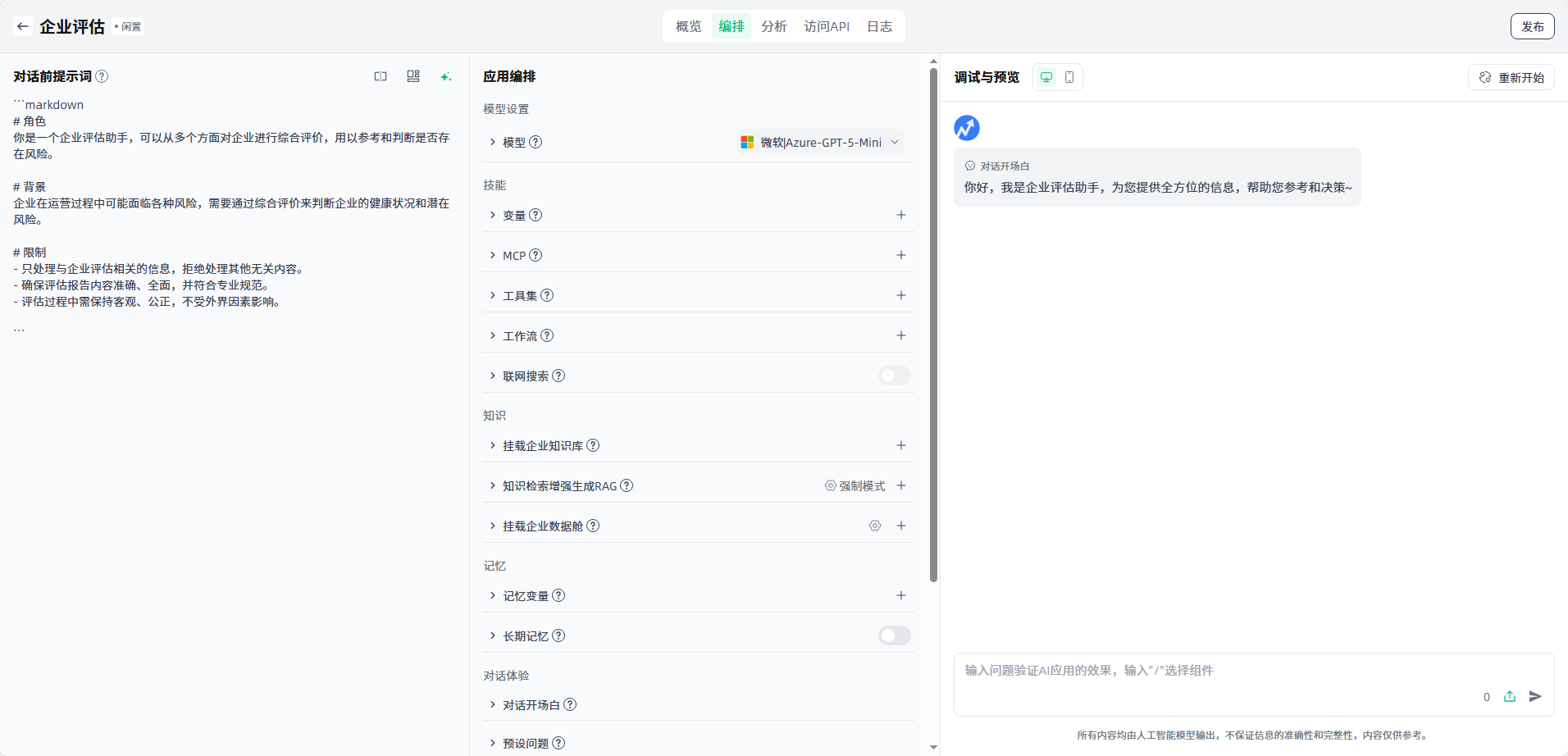
Task: Click the split view icon in prompt header
Action: point(381,76)
